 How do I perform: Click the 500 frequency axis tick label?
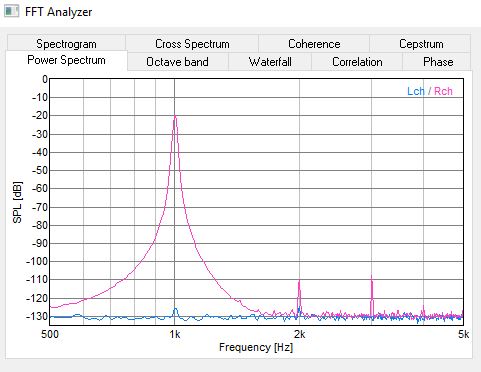(50, 334)
